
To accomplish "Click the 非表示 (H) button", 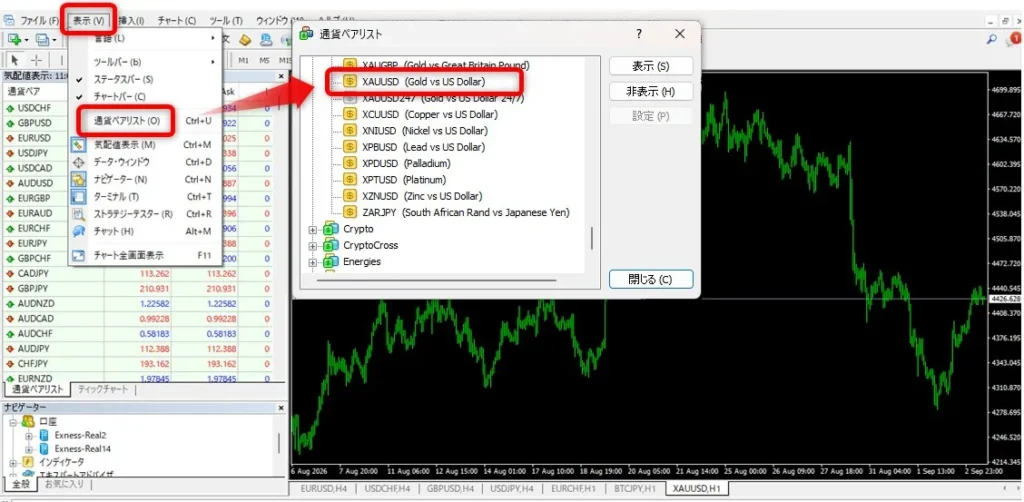I will pyautogui.click(x=650, y=91).
